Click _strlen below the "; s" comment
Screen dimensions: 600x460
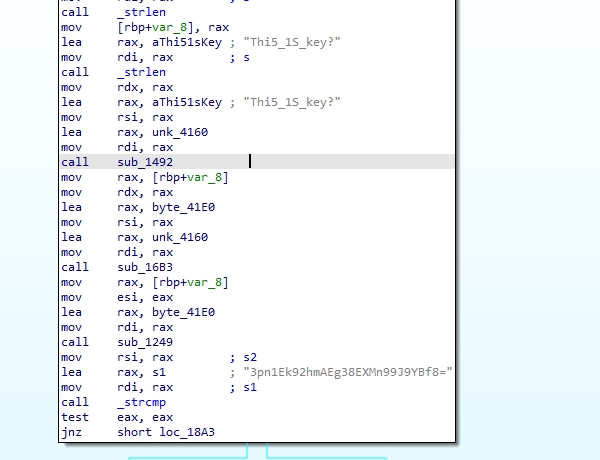pyautogui.click(x=142, y=72)
